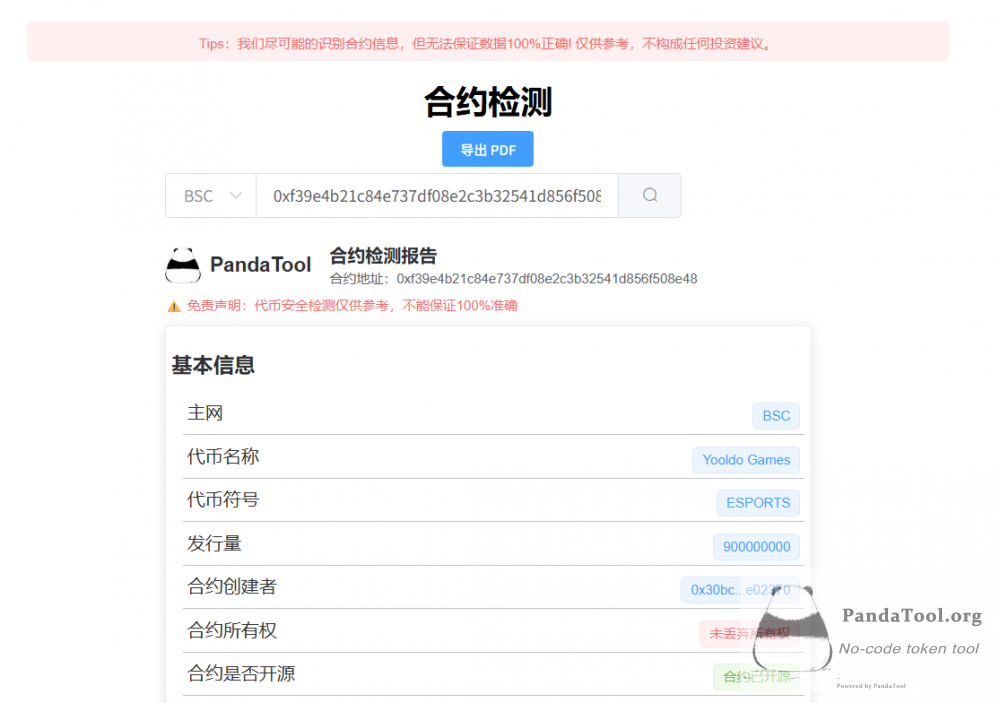Screen dimensions: 1000x703
Task: Click the 900000000 supply tag
Action: coord(756,547)
